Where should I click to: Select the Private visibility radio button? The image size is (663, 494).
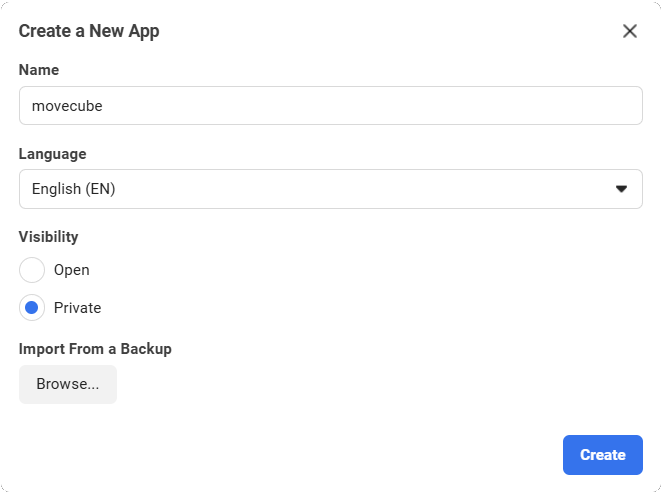(32, 308)
